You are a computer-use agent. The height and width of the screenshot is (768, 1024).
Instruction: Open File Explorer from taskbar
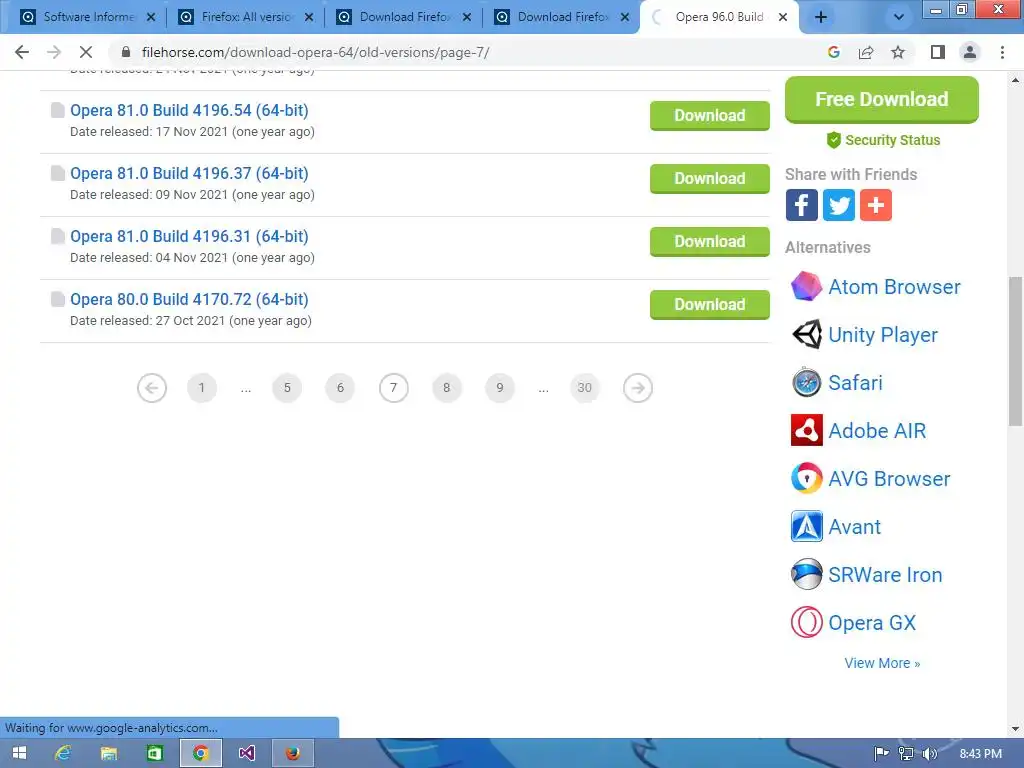[x=108, y=754]
